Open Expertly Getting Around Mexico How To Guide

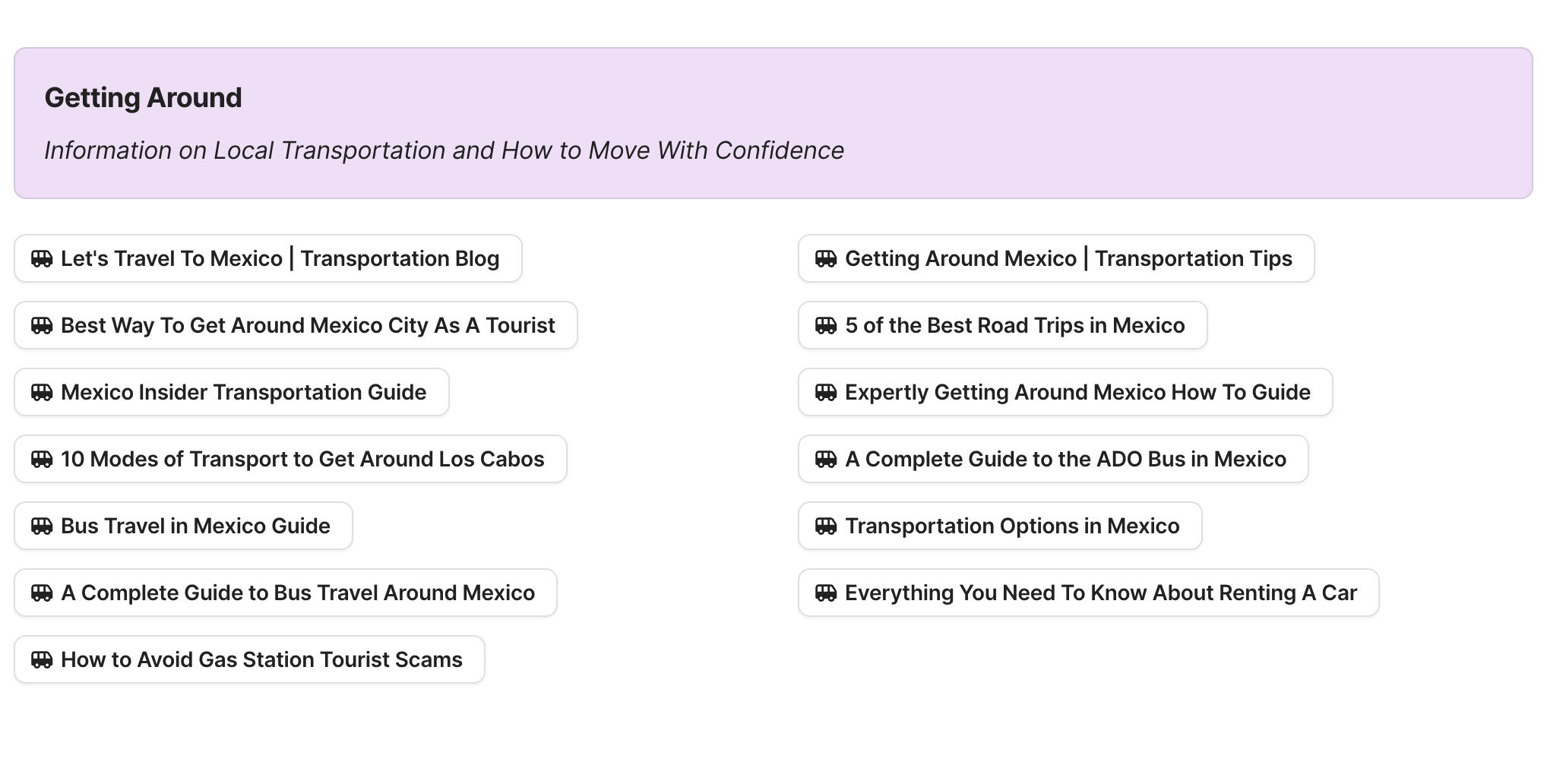(x=1077, y=393)
